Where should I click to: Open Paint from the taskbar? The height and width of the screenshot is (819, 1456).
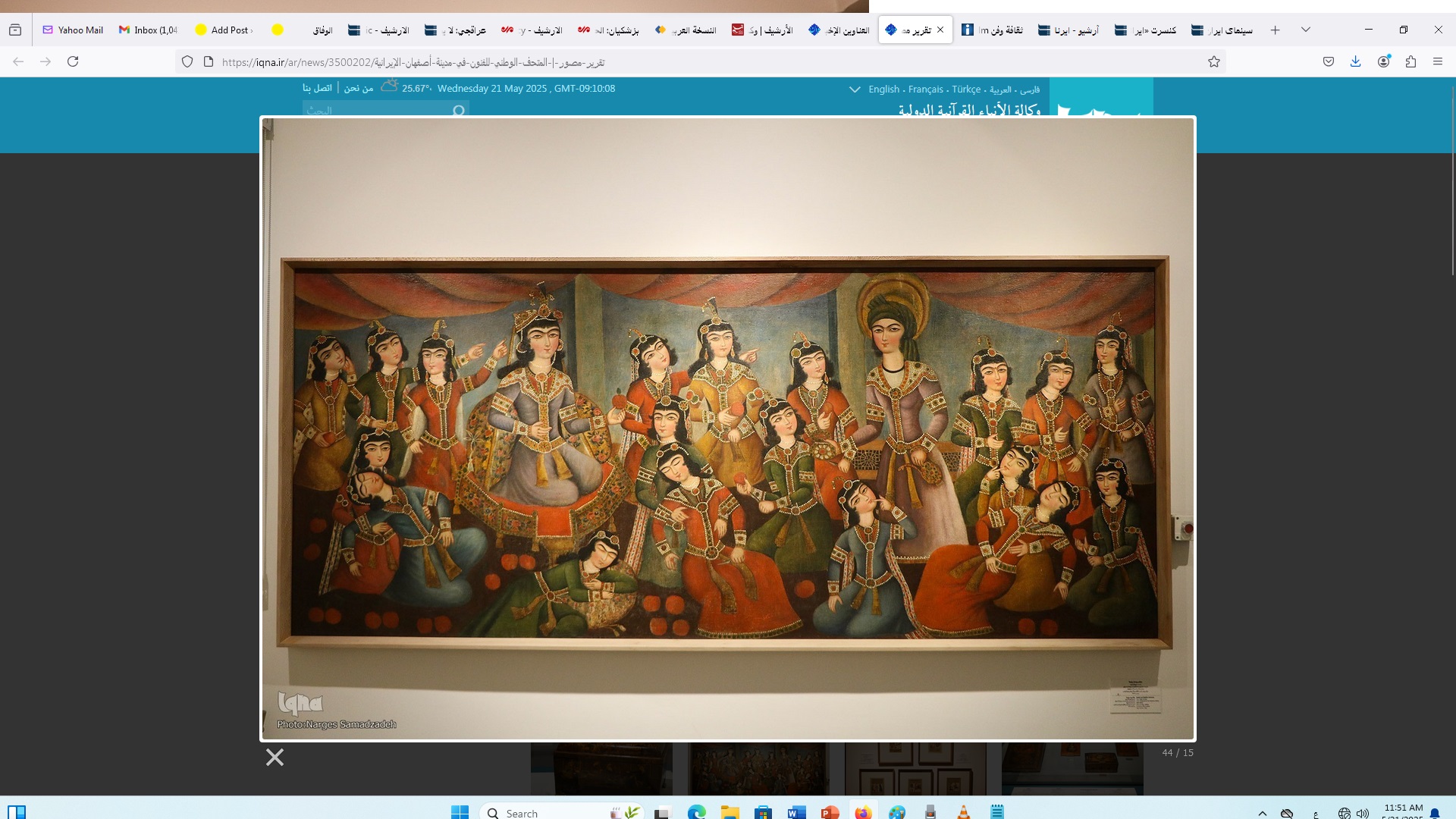tap(896, 812)
